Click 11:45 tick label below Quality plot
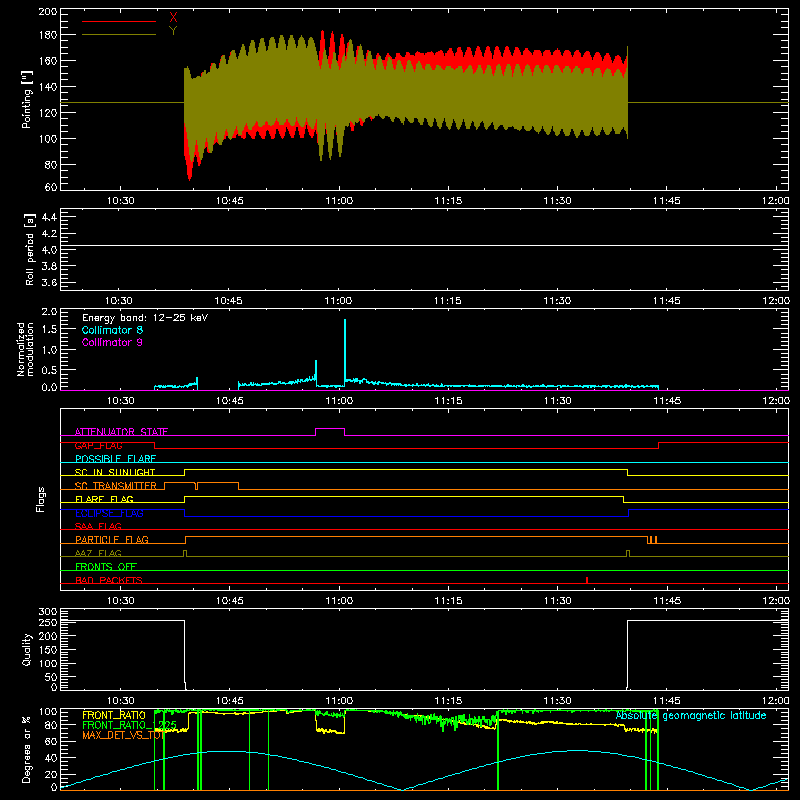Image resolution: width=800 pixels, height=800 pixels. click(667, 701)
